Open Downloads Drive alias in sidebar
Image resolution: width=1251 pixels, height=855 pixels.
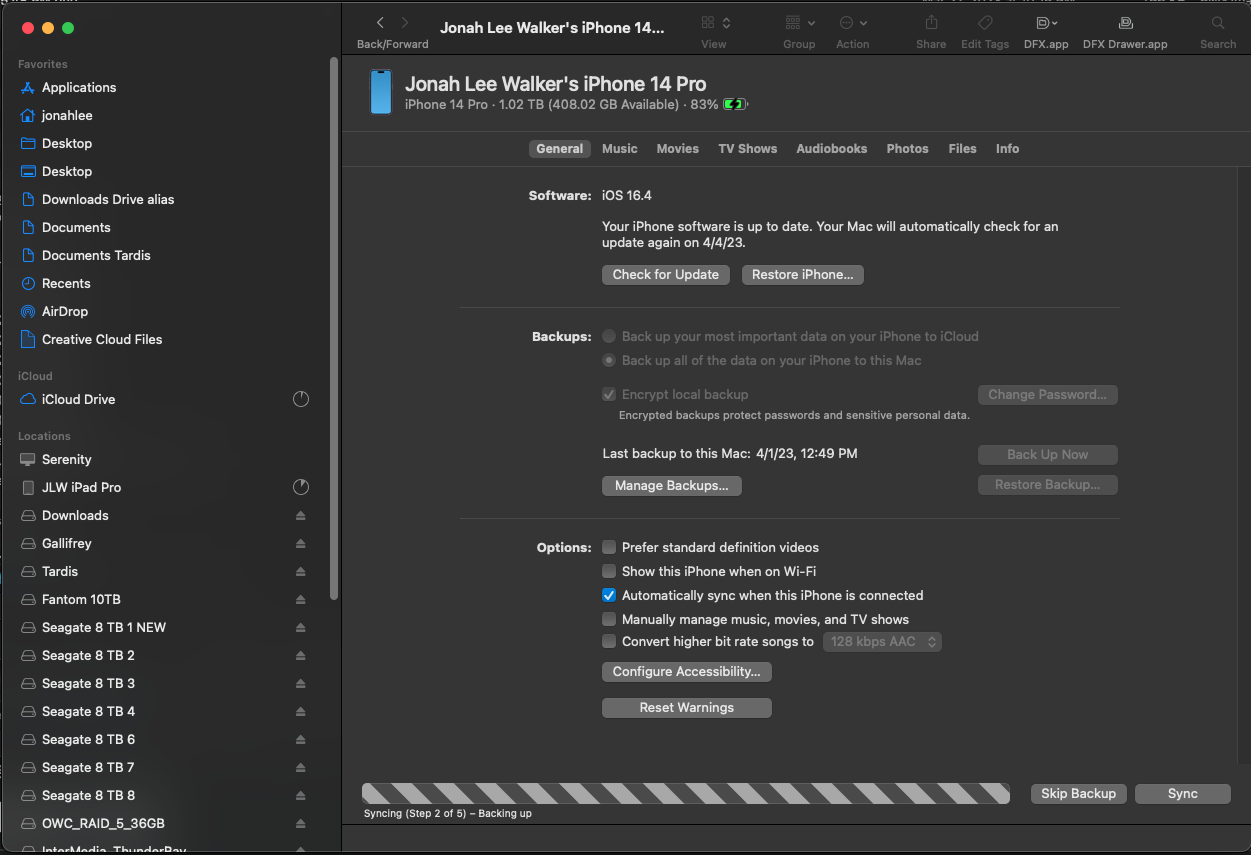tap(108, 199)
